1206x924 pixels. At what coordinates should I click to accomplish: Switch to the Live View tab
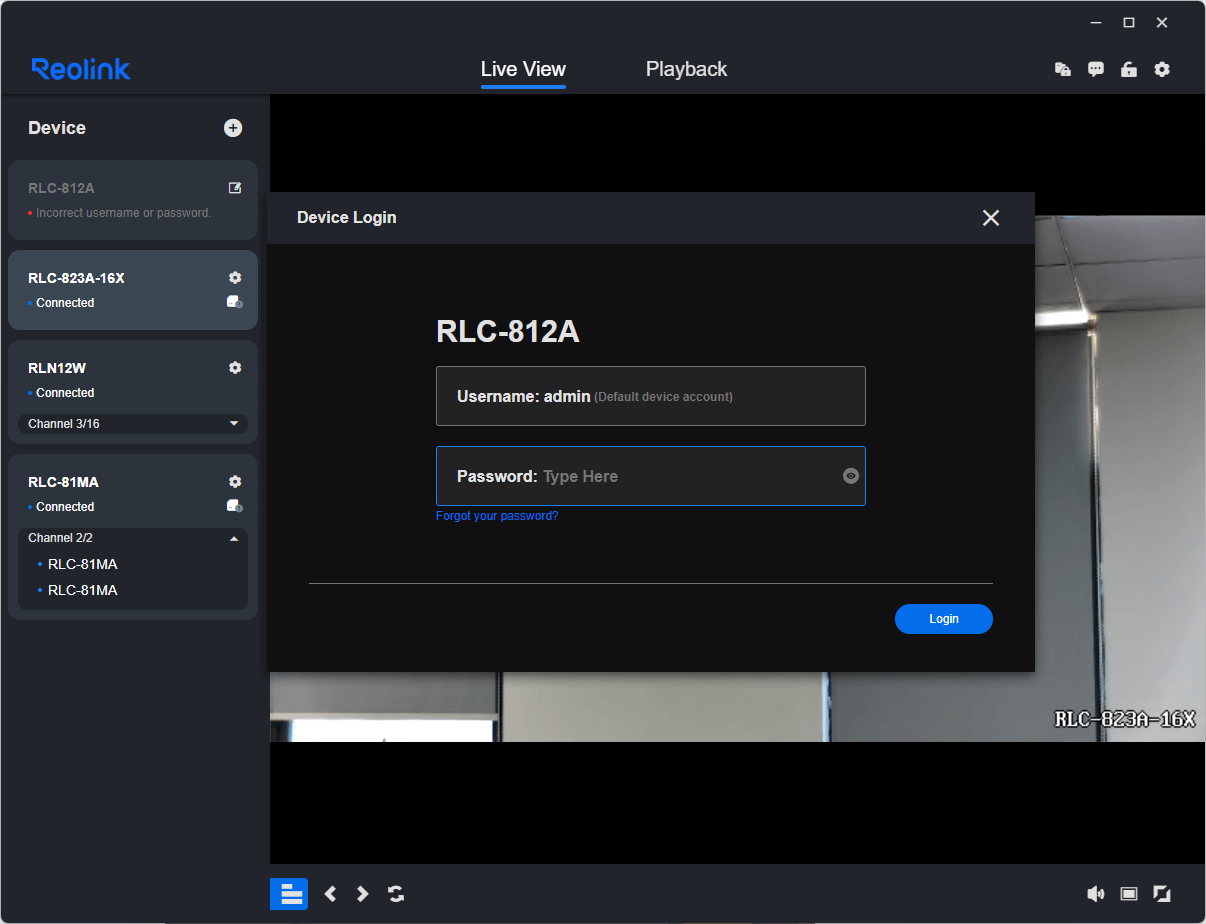[523, 69]
